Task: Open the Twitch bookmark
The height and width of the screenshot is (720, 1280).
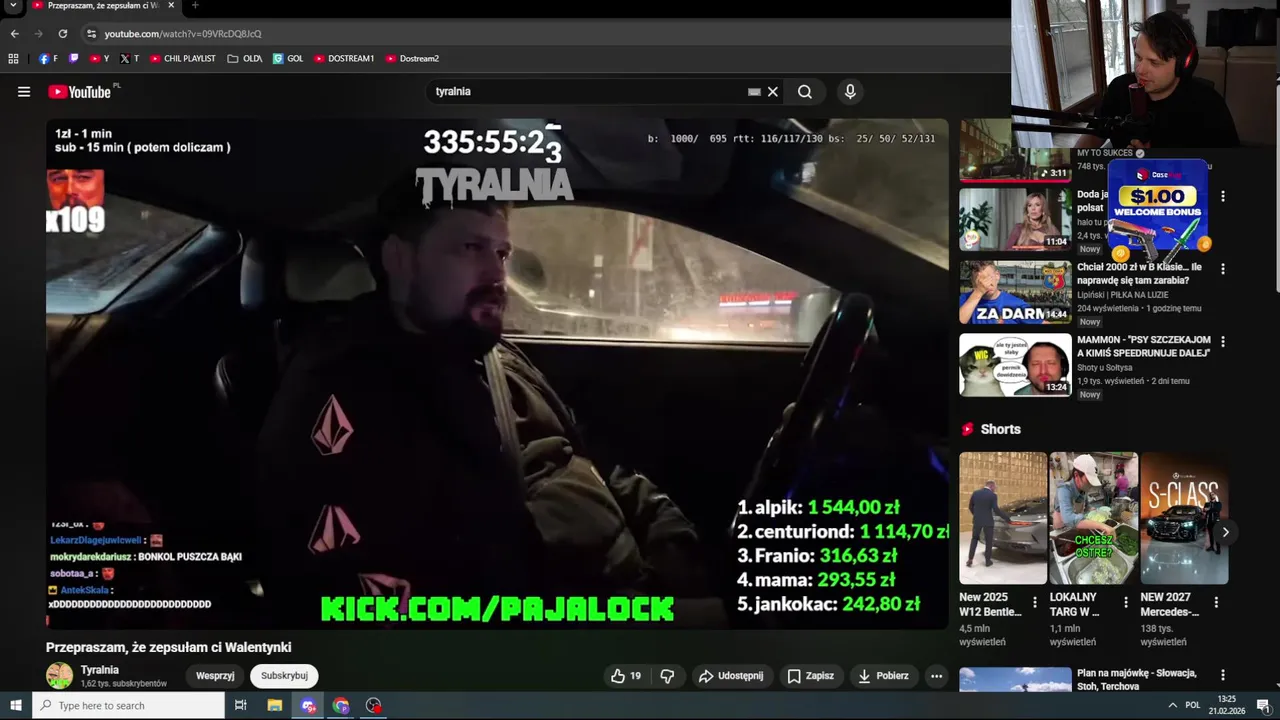Action: [x=74, y=59]
